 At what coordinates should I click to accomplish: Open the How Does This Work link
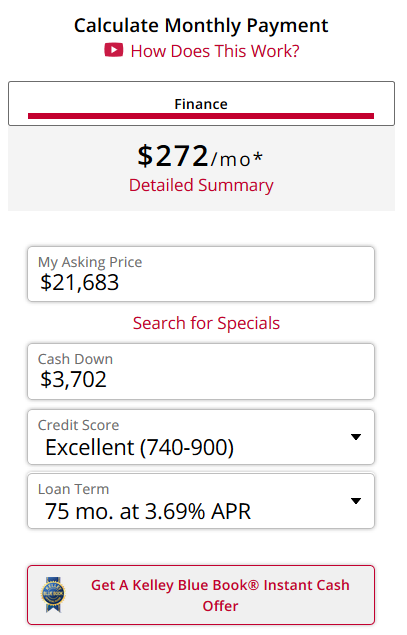coord(215,51)
